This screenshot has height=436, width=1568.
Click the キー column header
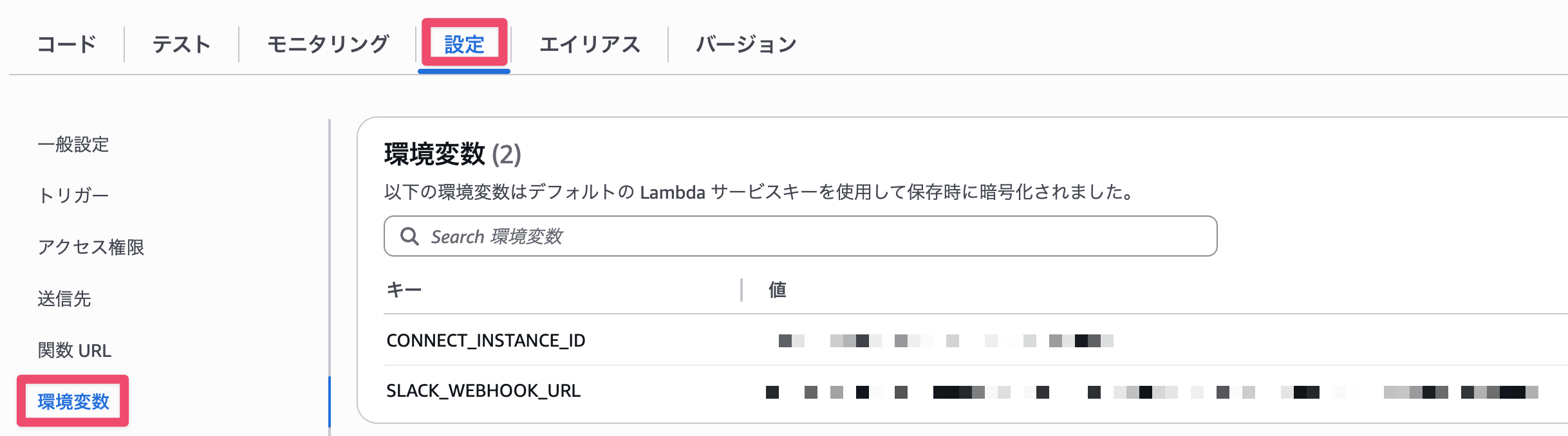[x=404, y=290]
